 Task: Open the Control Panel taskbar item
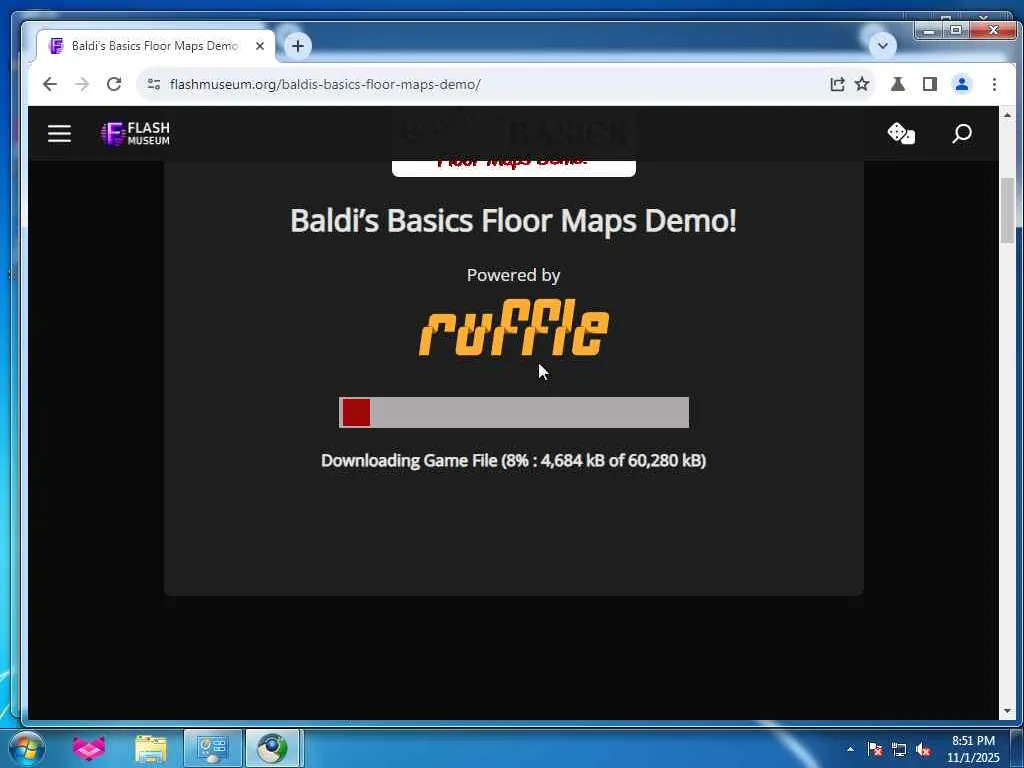(x=212, y=748)
